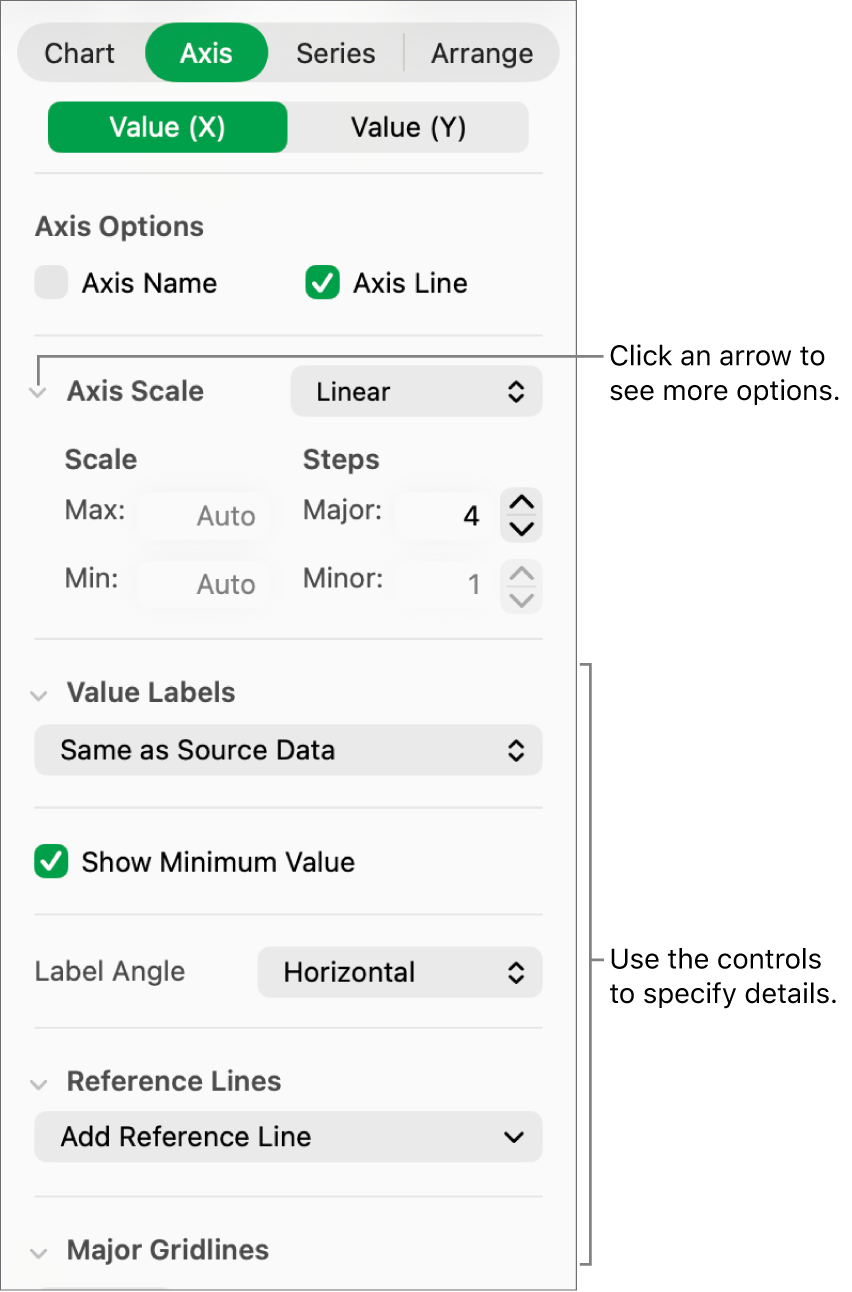The width and height of the screenshot is (852, 1292).
Task: Collapse the Reference Lines section arrow
Action: pyautogui.click(x=38, y=1083)
